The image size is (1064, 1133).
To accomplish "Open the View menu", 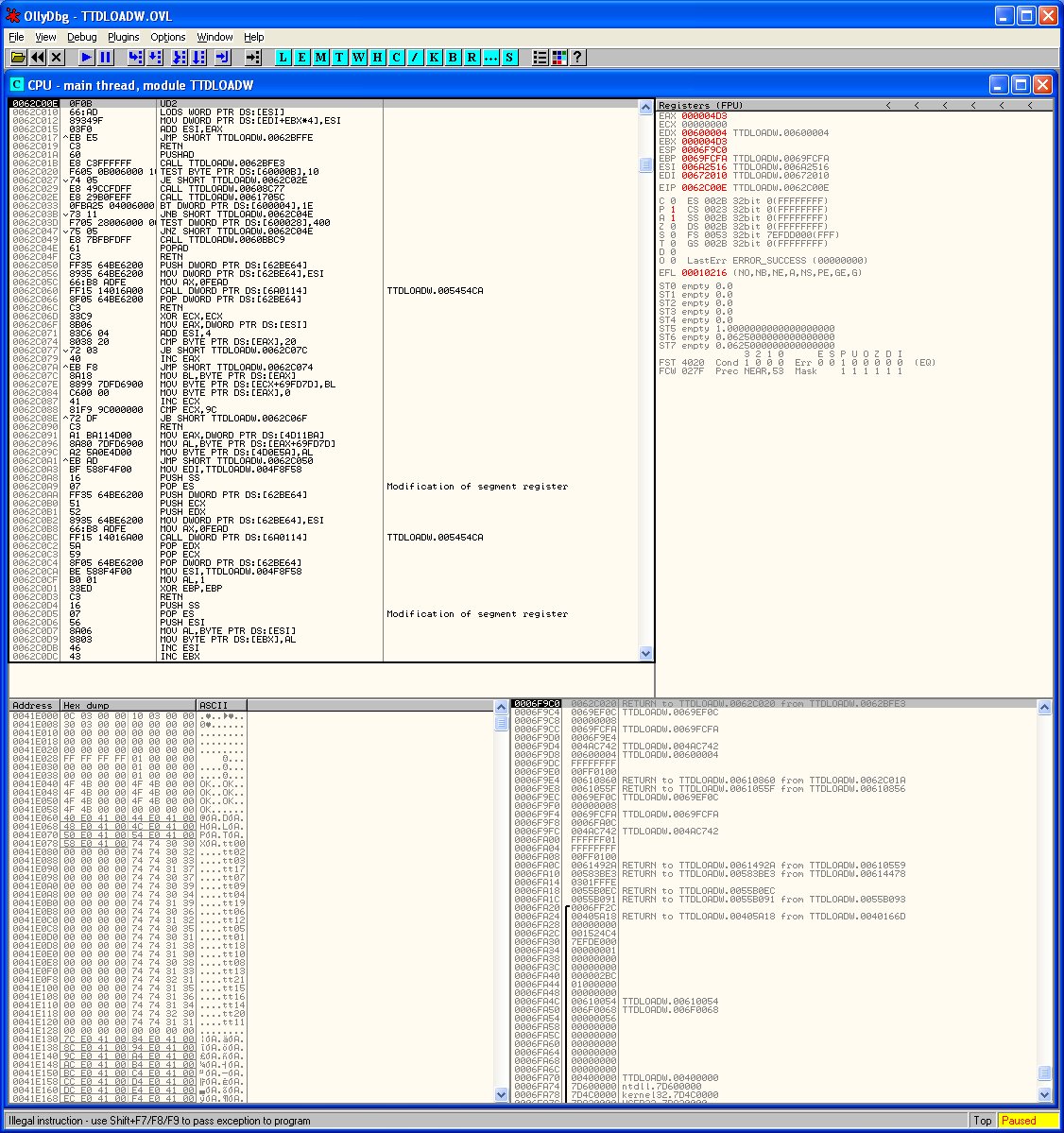I will pyautogui.click(x=45, y=37).
